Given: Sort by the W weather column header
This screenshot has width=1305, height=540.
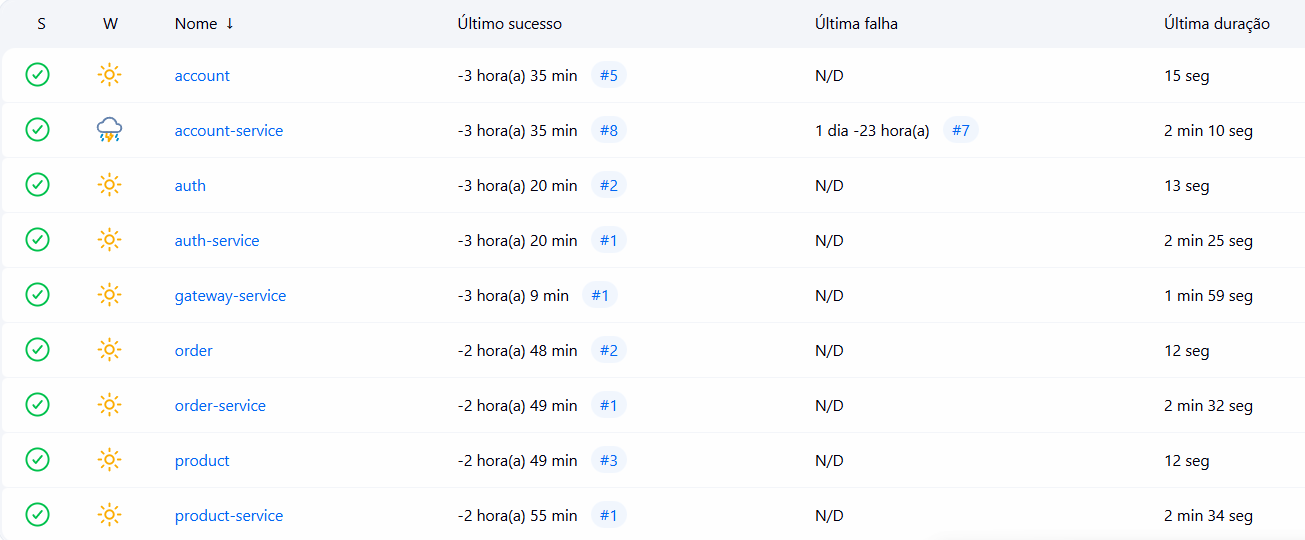Looking at the screenshot, I should 110,24.
